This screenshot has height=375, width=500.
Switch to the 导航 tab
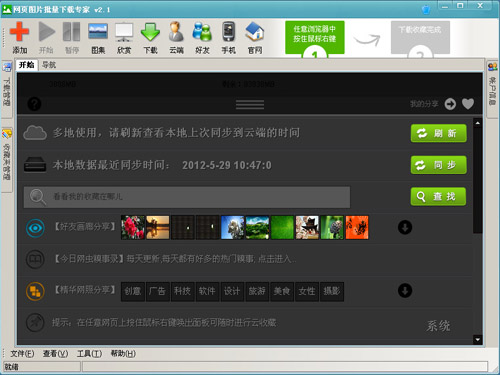[49, 65]
